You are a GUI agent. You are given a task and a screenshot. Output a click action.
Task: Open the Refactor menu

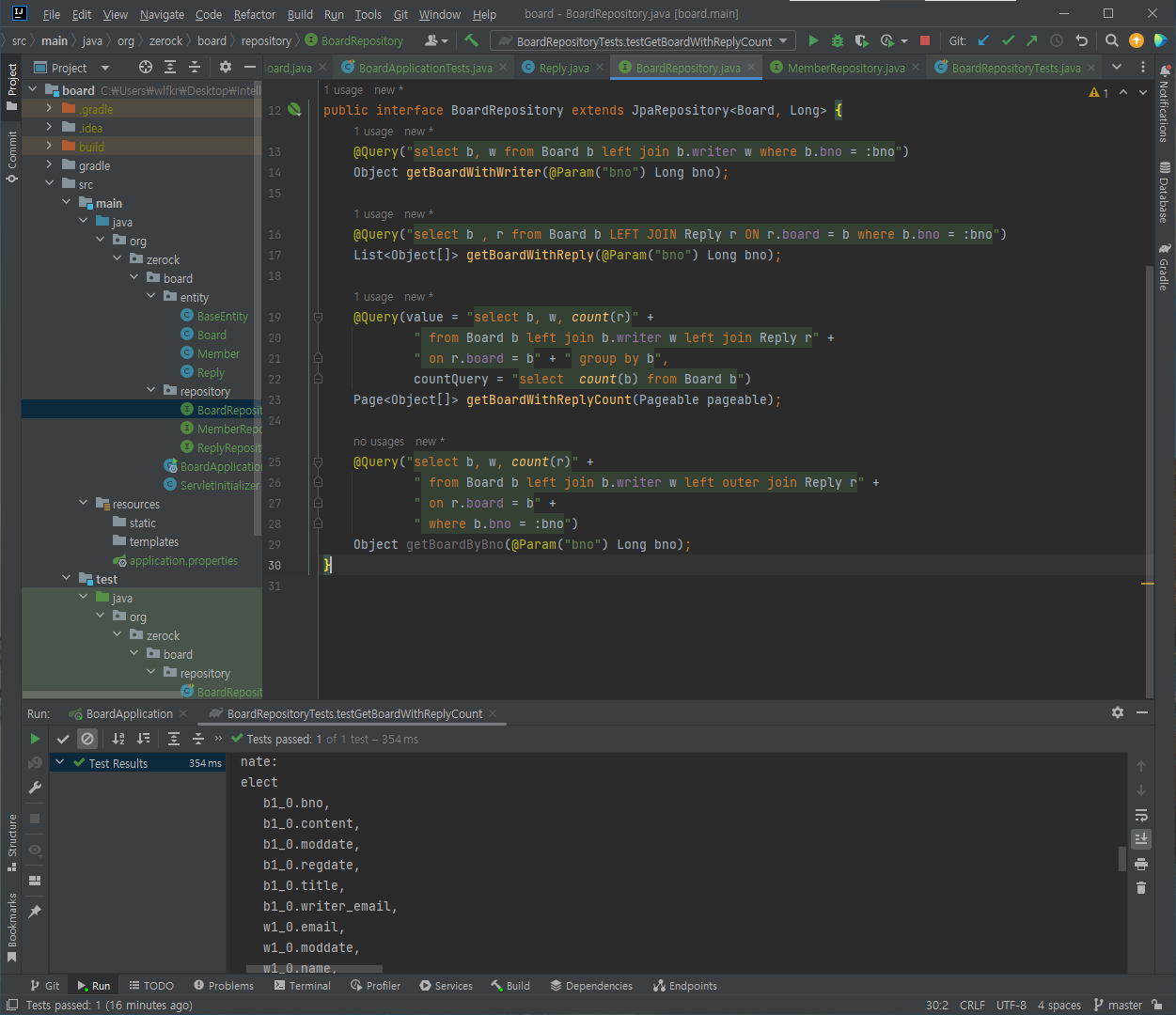(x=255, y=14)
